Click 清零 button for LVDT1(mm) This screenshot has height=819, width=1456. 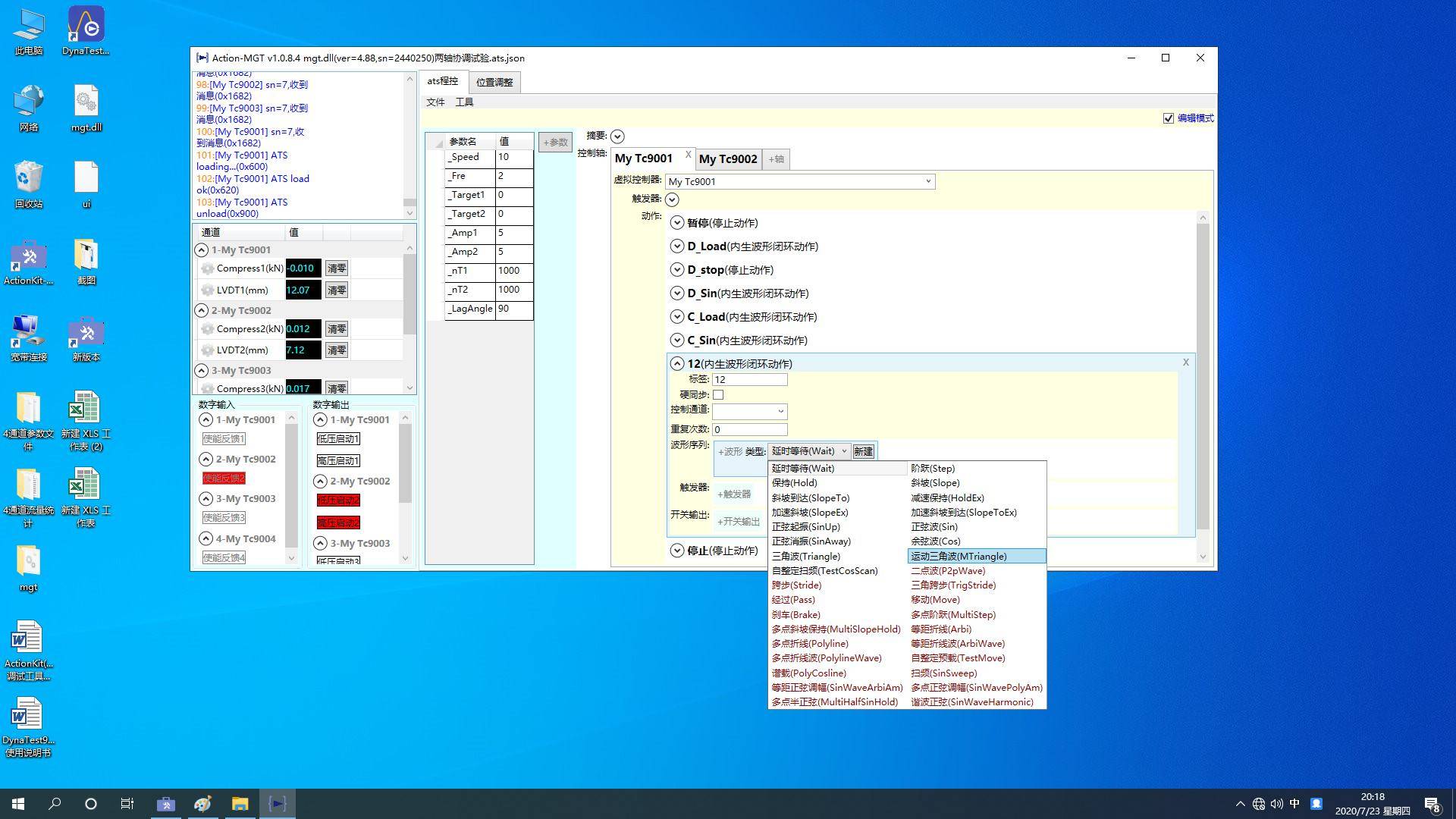[x=336, y=290]
